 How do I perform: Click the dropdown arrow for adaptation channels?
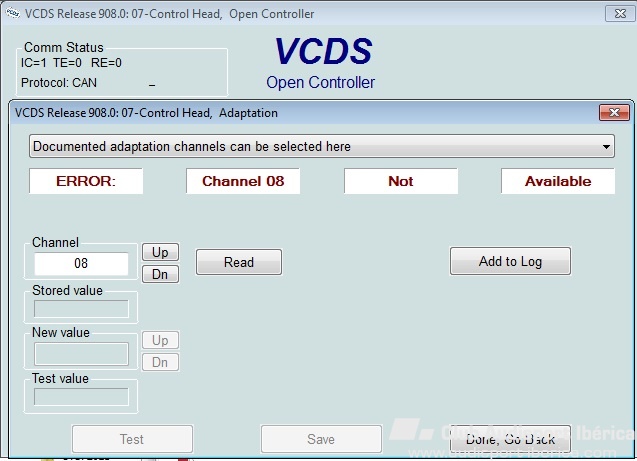pyautogui.click(x=606, y=147)
